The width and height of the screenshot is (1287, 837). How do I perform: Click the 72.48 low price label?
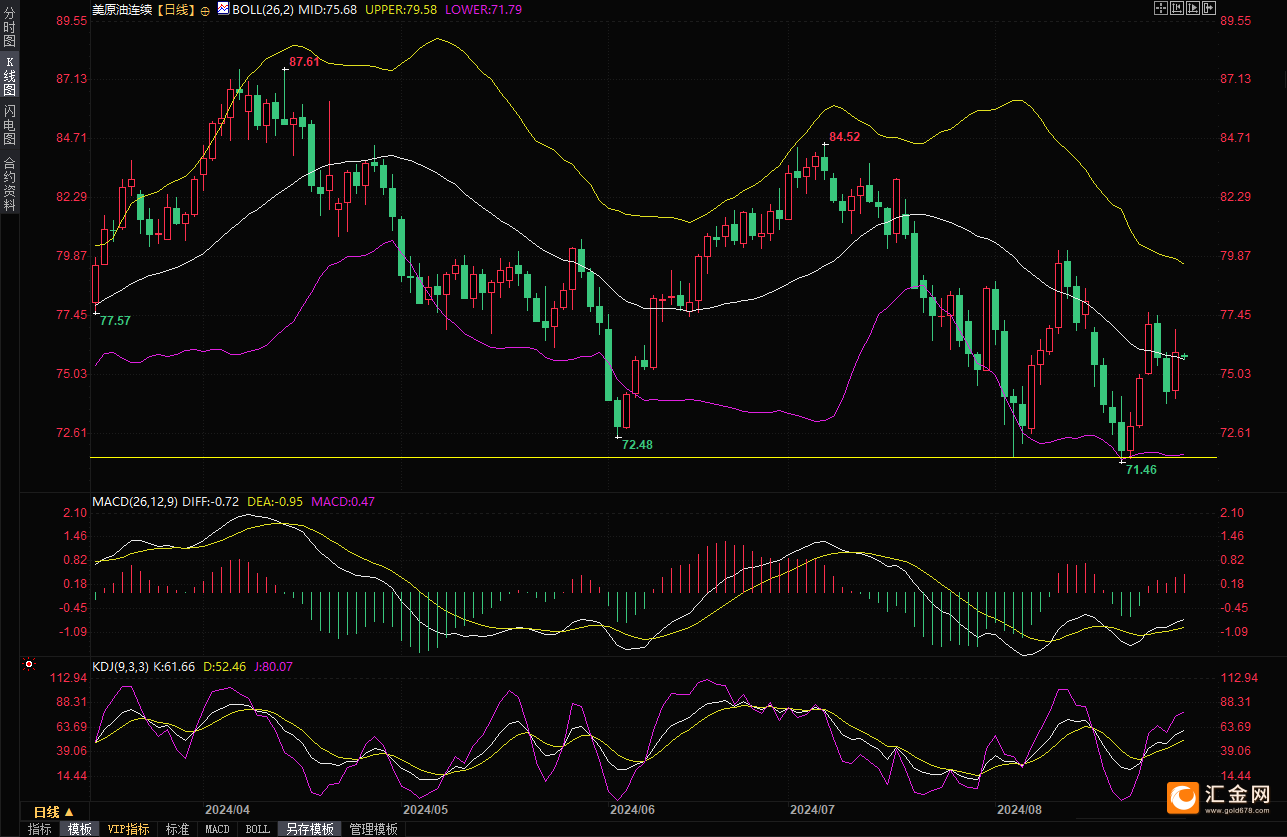(637, 444)
